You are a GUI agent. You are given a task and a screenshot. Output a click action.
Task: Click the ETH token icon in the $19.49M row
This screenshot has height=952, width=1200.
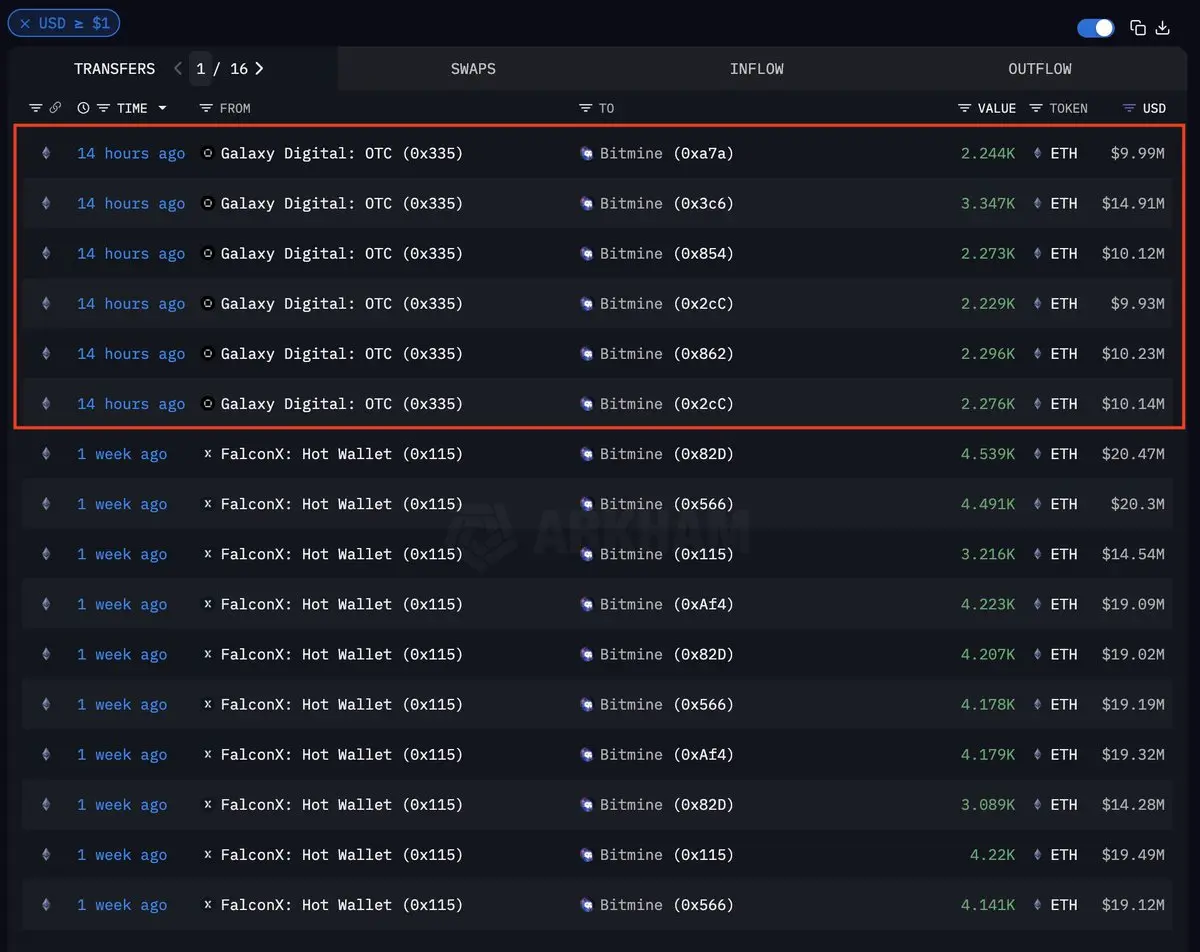[x=1037, y=855]
